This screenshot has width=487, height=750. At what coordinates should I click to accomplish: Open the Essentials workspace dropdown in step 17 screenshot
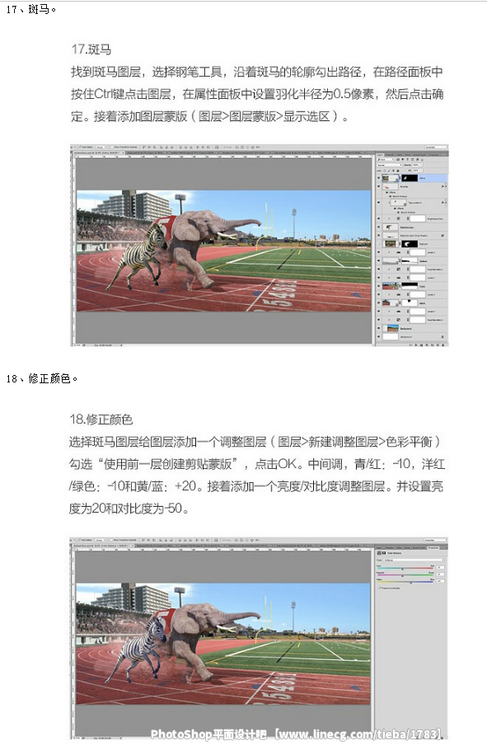(x=436, y=147)
